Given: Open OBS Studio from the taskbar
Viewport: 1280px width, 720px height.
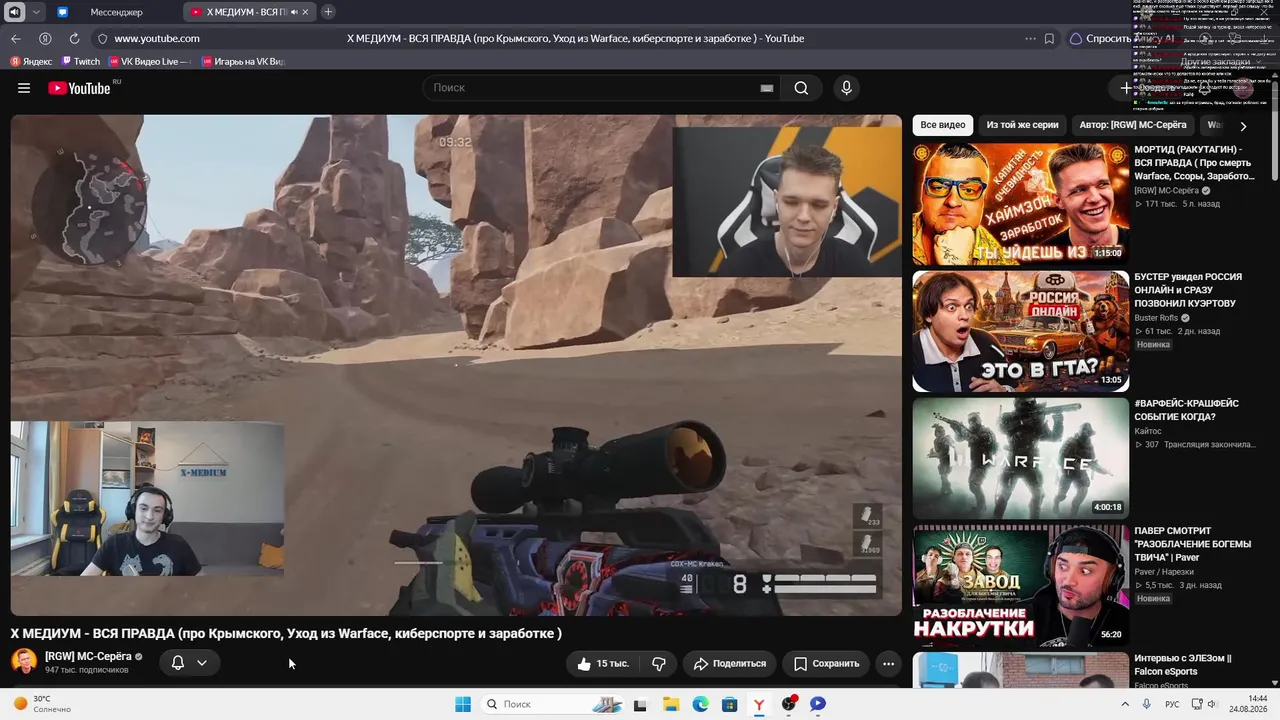Looking at the screenshot, I should point(789,704).
